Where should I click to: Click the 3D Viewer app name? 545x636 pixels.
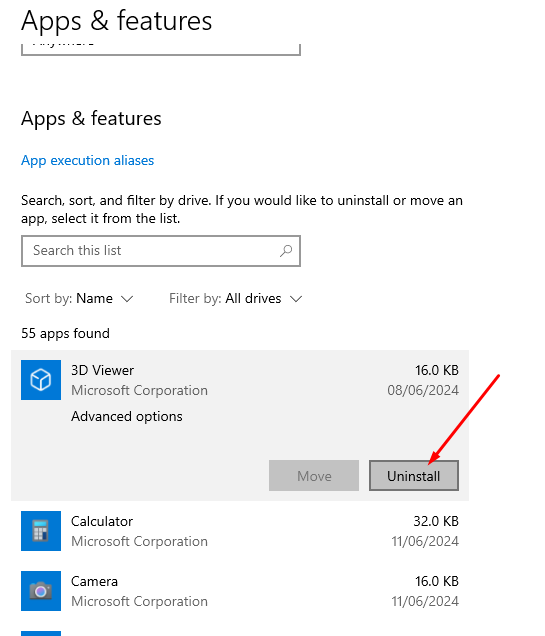[102, 370]
